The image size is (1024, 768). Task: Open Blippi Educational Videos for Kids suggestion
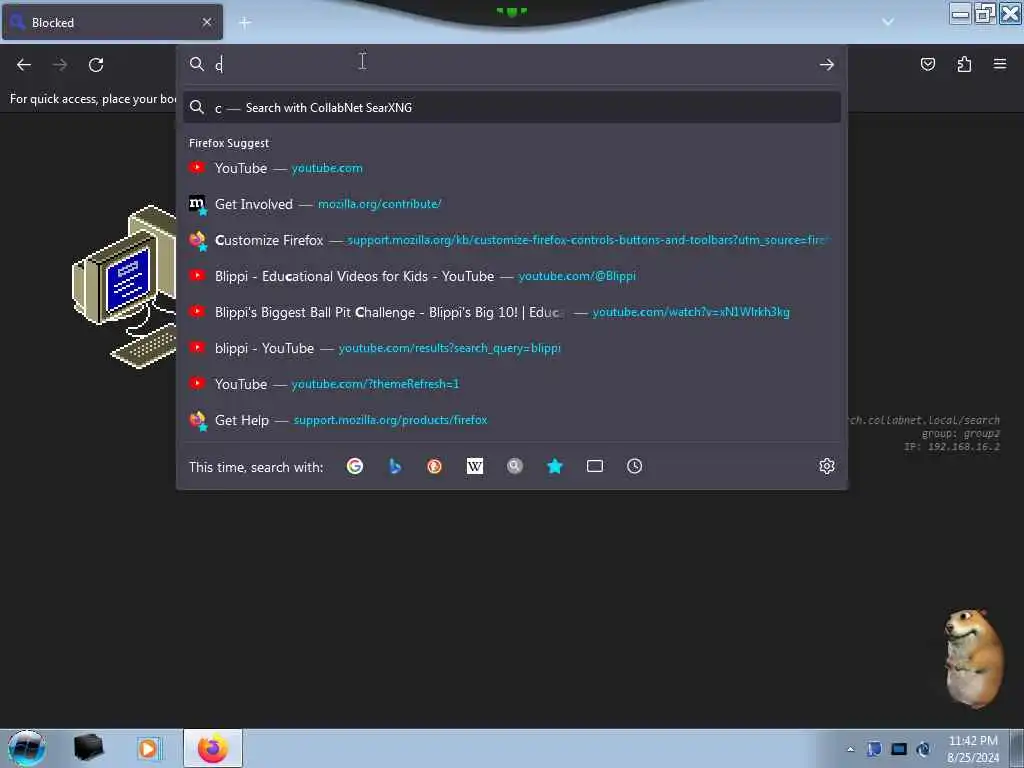pyautogui.click(x=512, y=276)
